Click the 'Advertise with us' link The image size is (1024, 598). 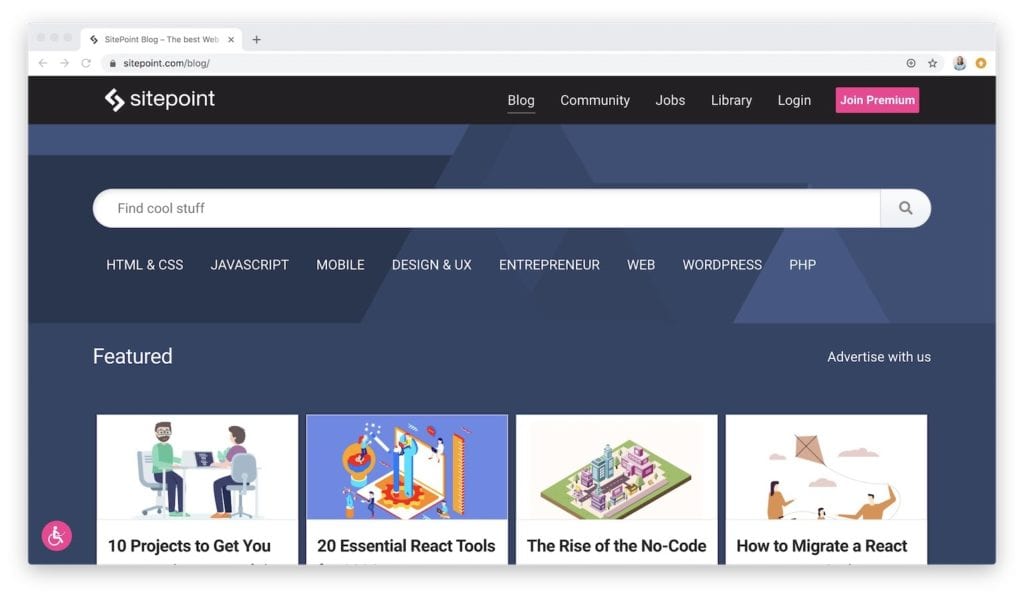[x=879, y=357]
